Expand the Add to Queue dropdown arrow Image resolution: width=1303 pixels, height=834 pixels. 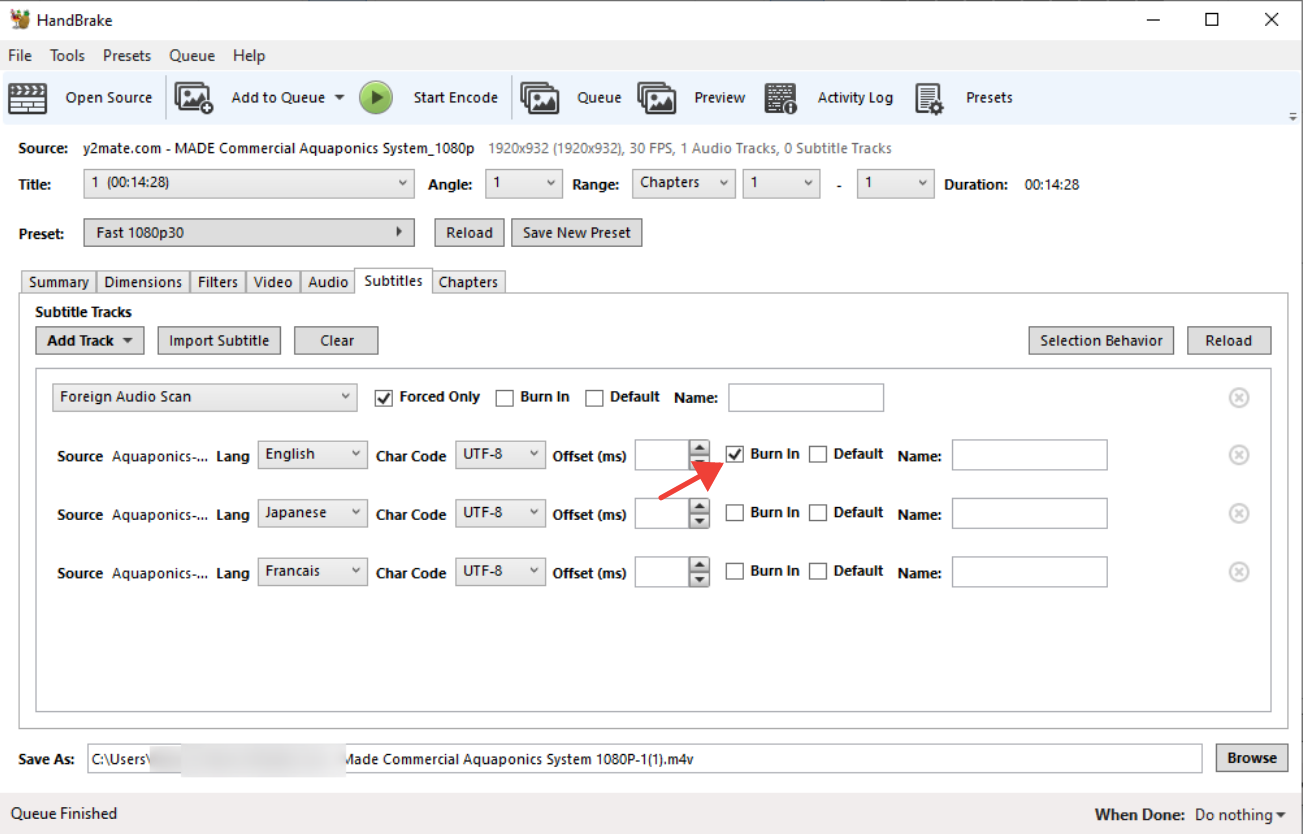click(x=339, y=98)
